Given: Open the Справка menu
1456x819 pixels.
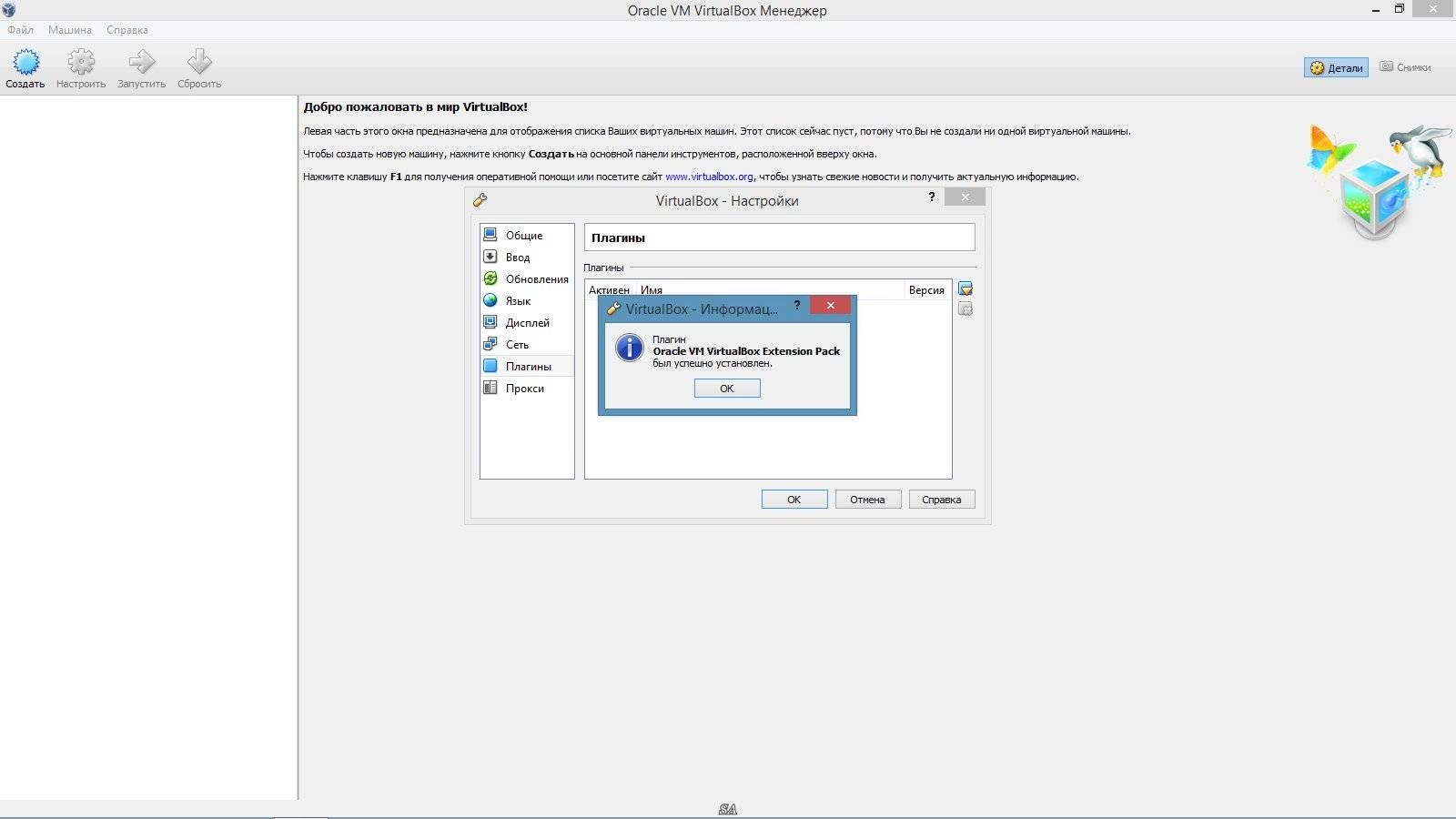Looking at the screenshot, I should tap(127, 30).
